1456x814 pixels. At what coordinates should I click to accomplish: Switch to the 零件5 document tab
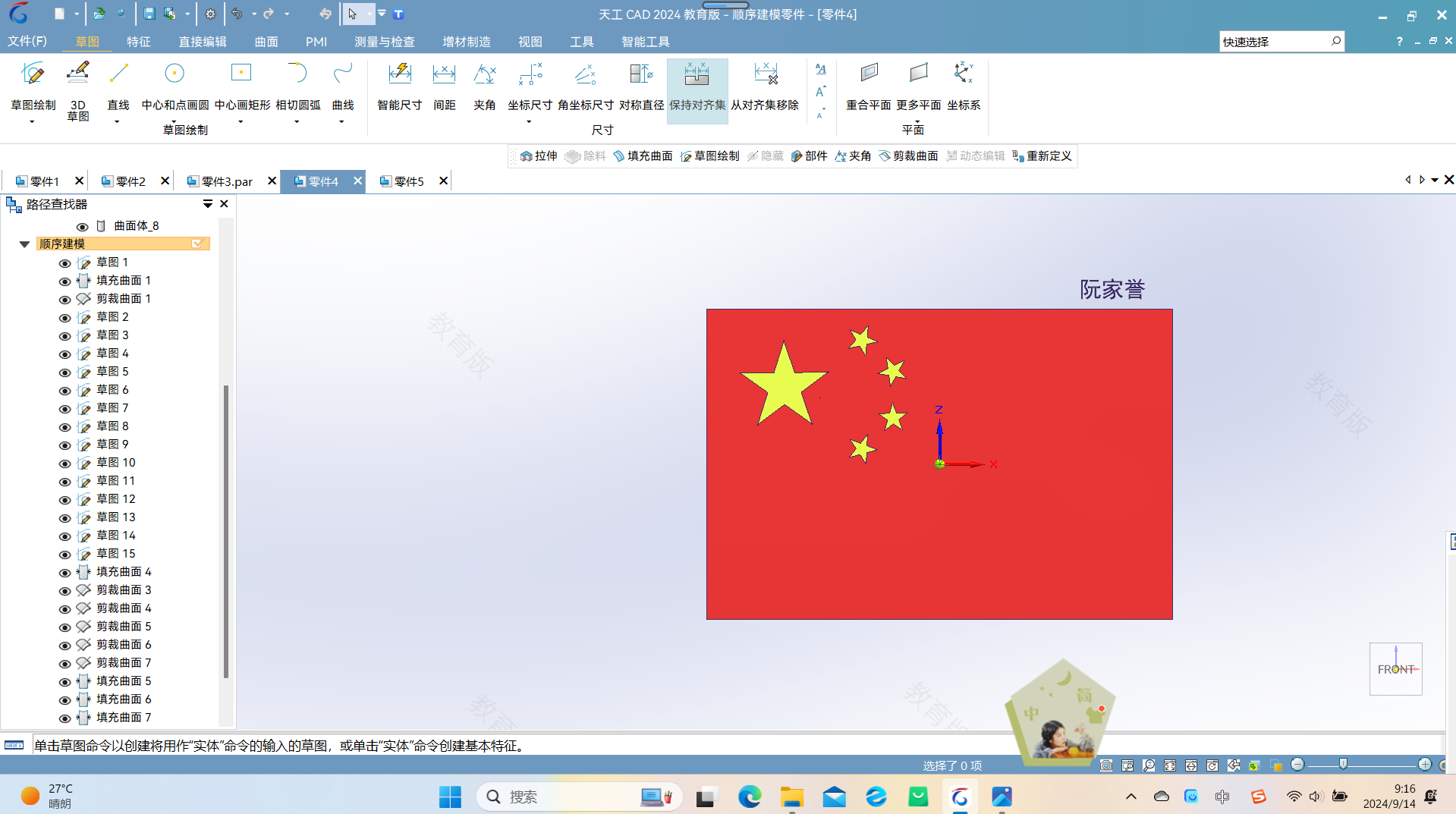pos(408,181)
